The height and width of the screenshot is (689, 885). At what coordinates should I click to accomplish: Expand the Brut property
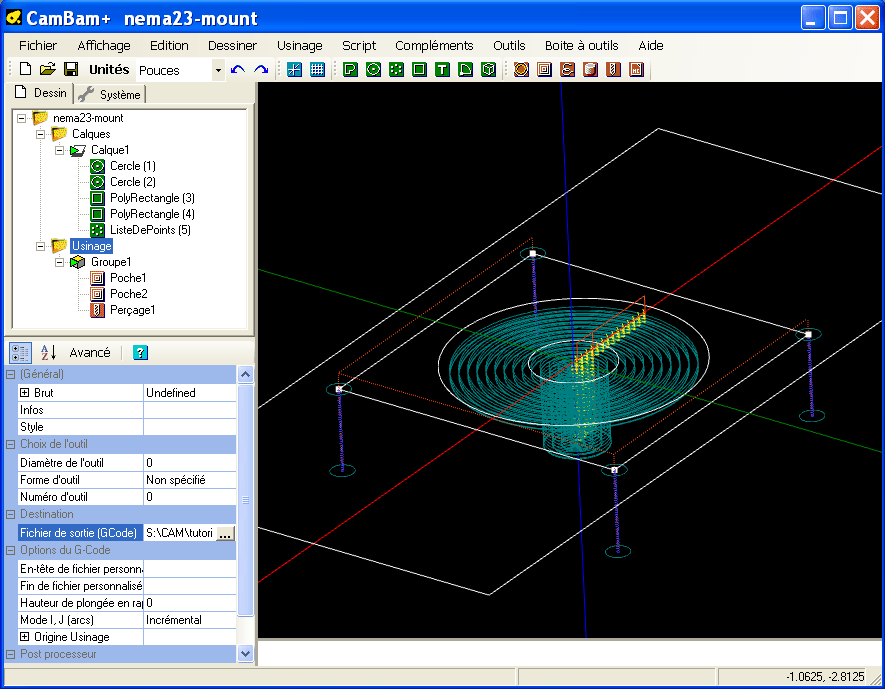tap(24, 393)
